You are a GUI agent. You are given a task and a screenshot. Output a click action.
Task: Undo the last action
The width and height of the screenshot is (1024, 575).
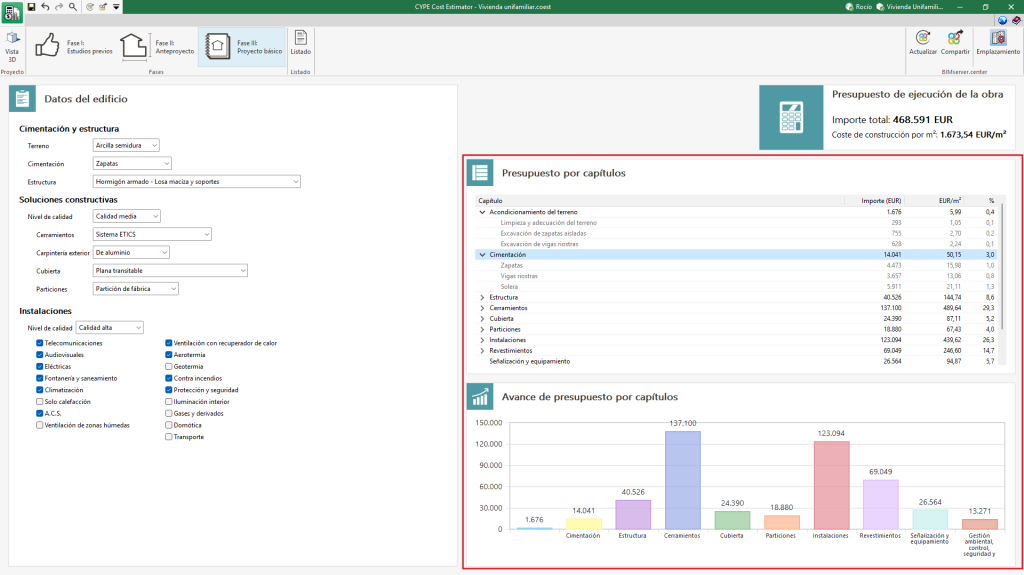click(45, 7)
